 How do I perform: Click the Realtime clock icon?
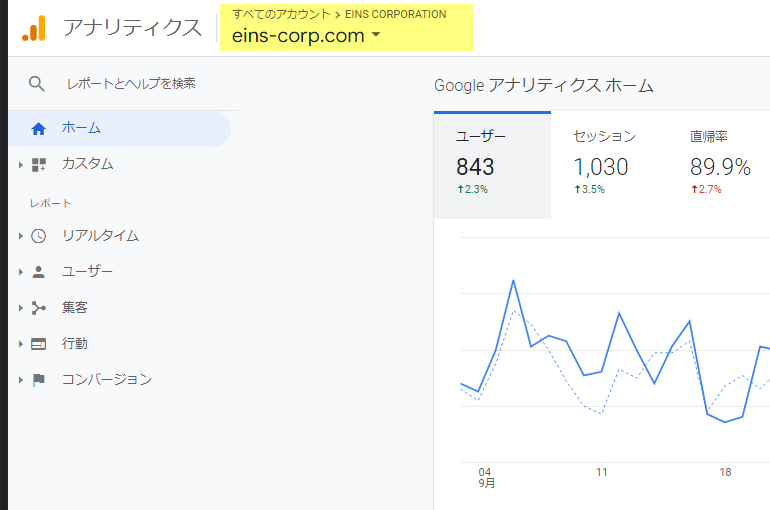[x=38, y=236]
